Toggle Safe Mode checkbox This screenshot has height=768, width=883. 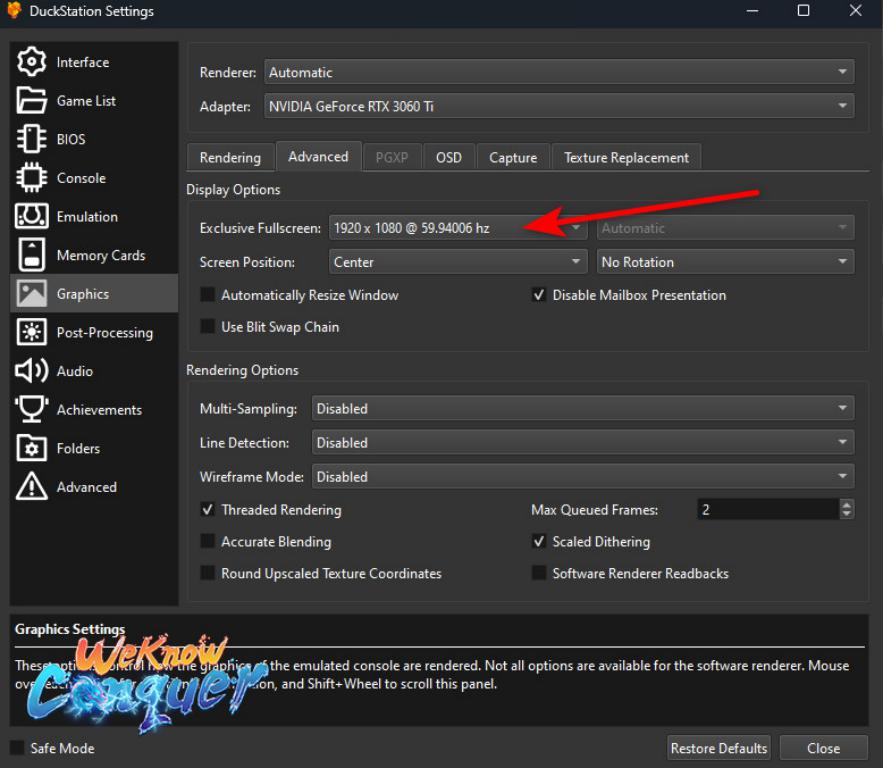click(17, 748)
